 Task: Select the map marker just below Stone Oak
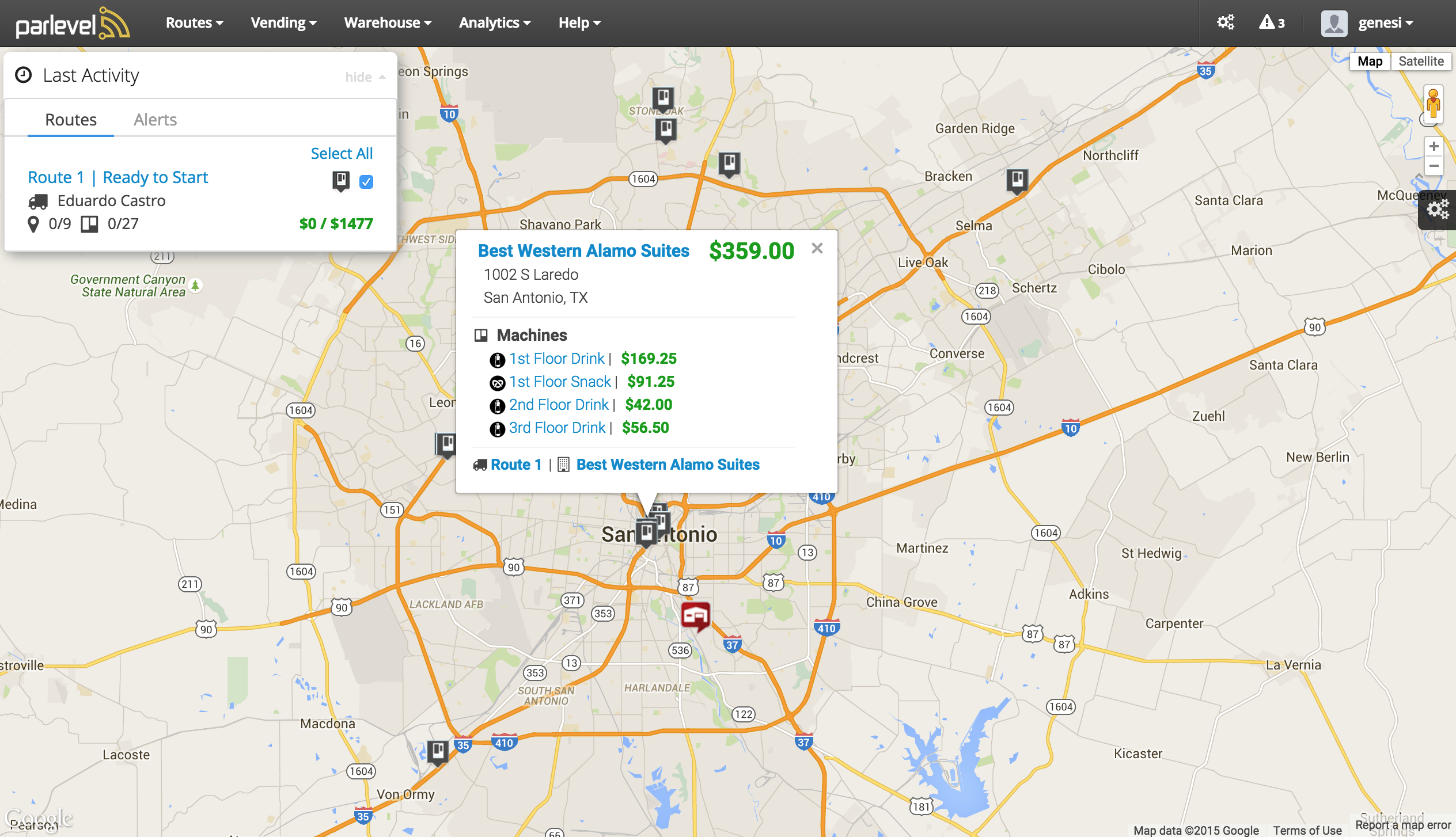[x=666, y=130]
